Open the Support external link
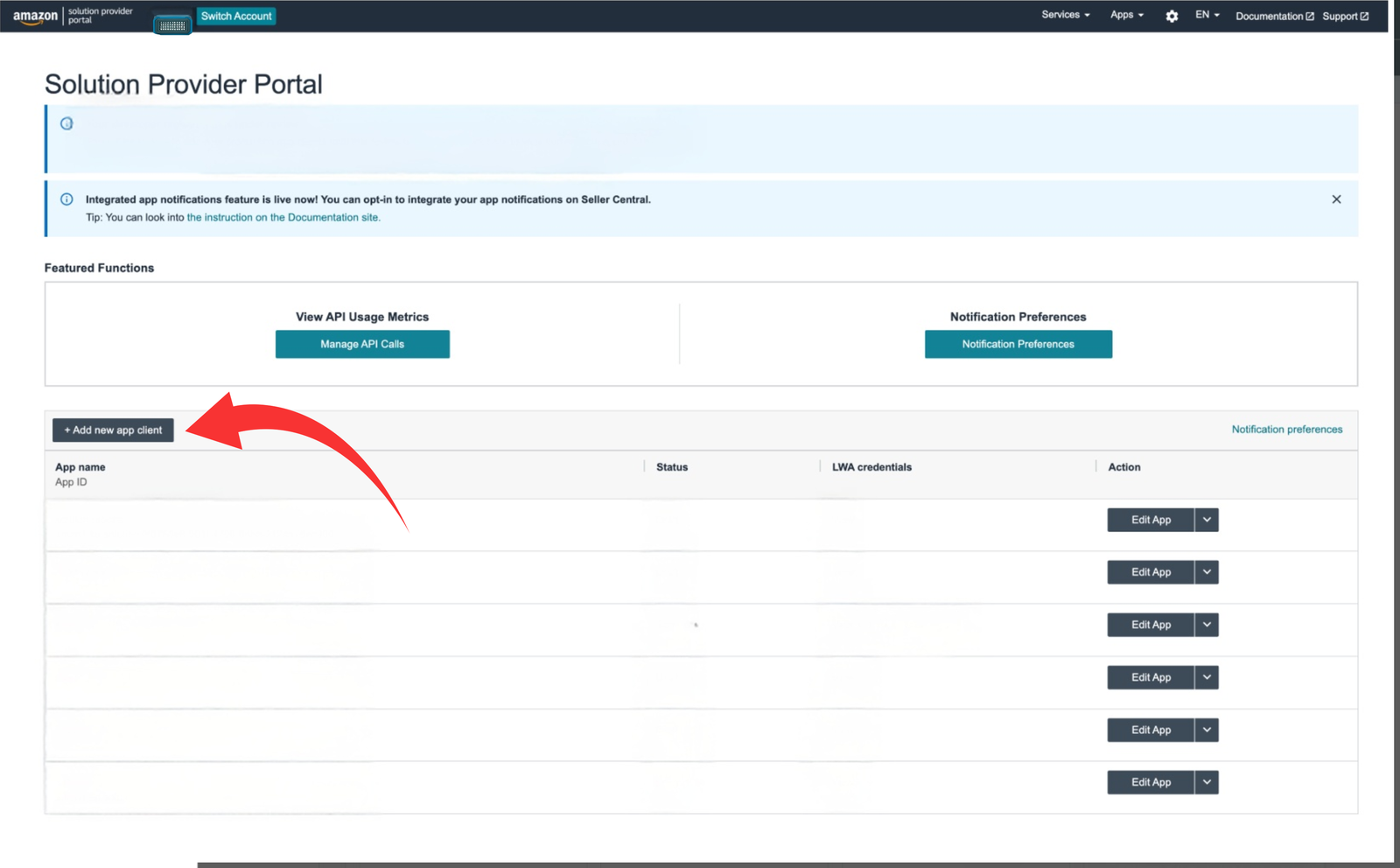 click(1346, 16)
